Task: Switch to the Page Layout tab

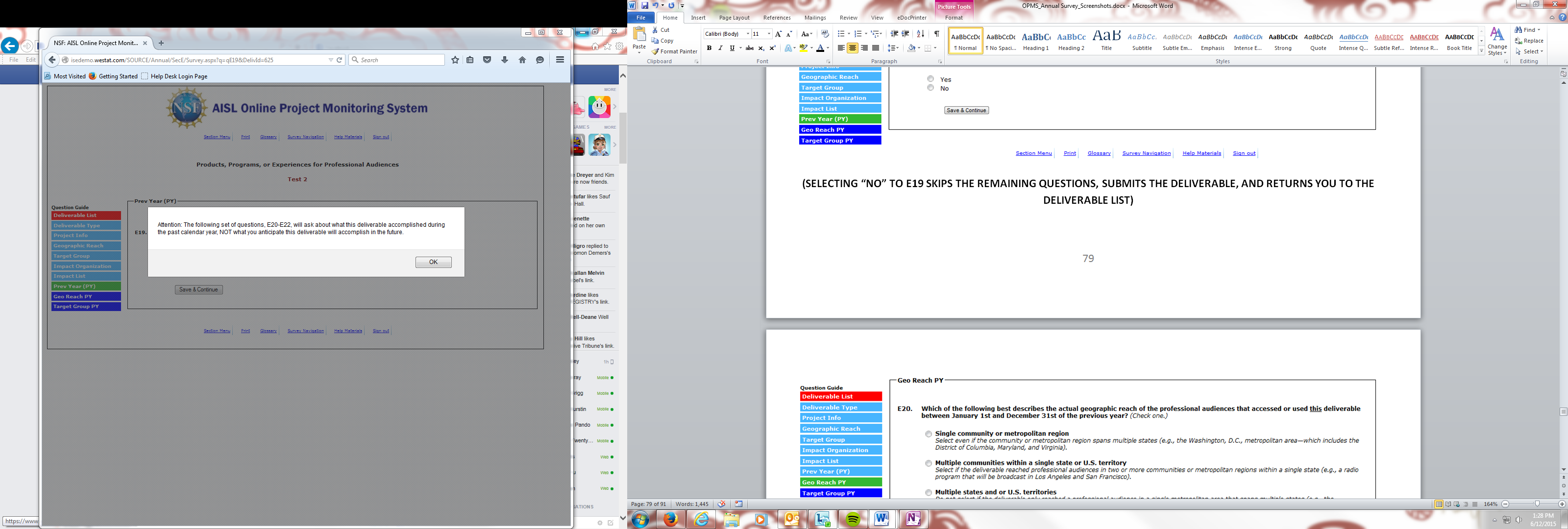Action: point(734,18)
